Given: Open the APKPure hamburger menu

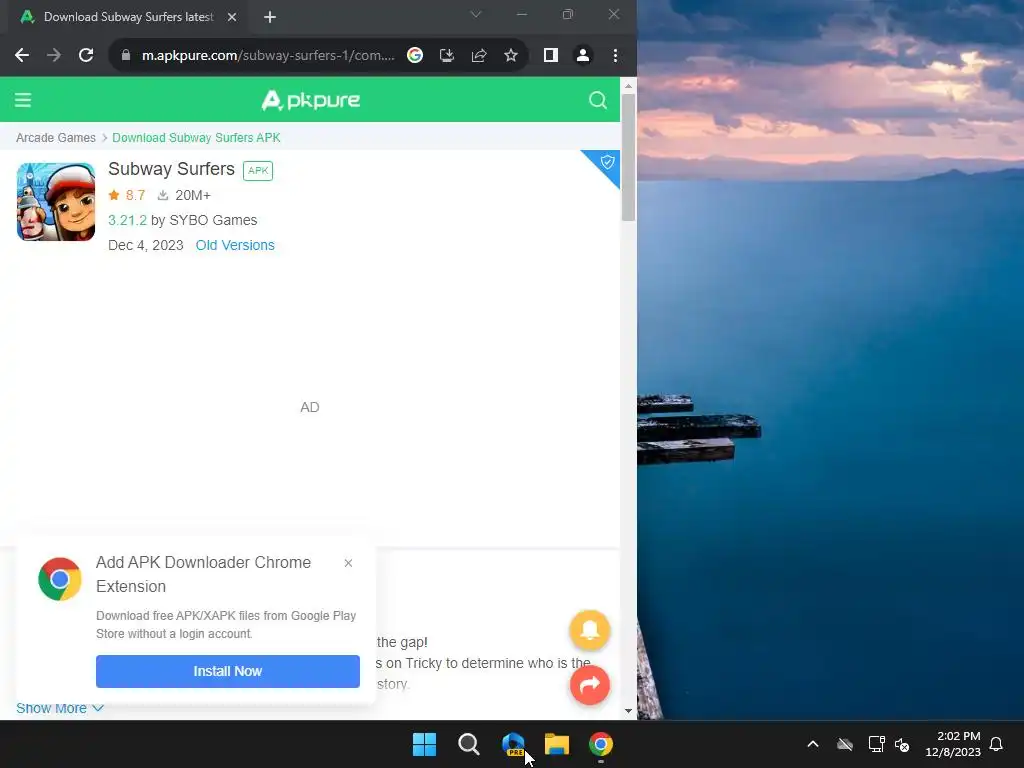Looking at the screenshot, I should point(23,100).
